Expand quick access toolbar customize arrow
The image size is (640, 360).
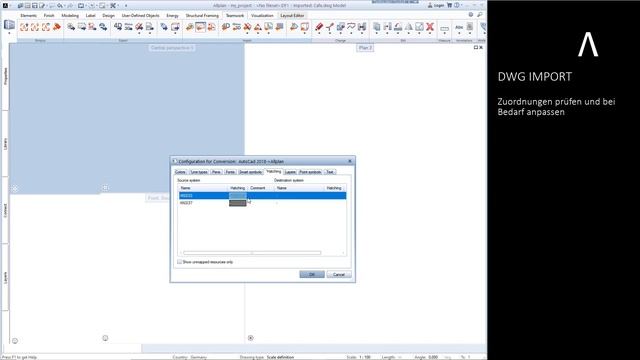coord(126,6)
